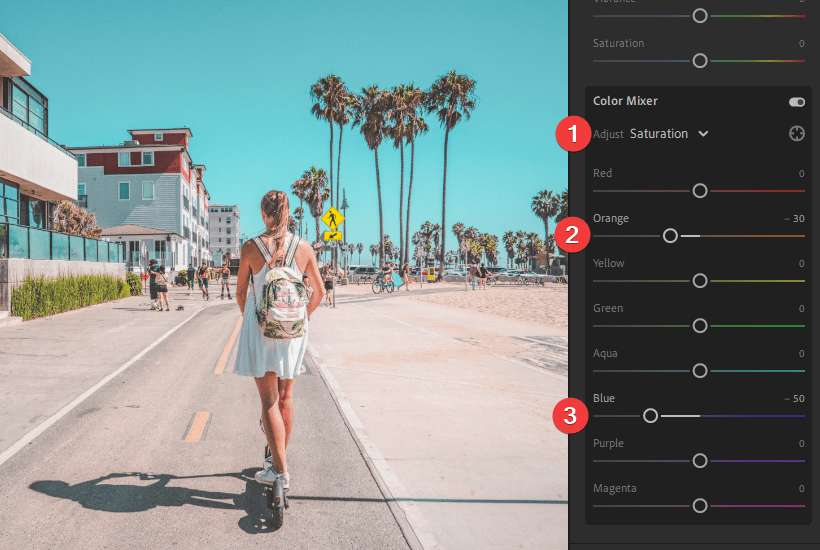Click the Orange slider label
Viewport: 820px width, 550px height.
tap(611, 219)
